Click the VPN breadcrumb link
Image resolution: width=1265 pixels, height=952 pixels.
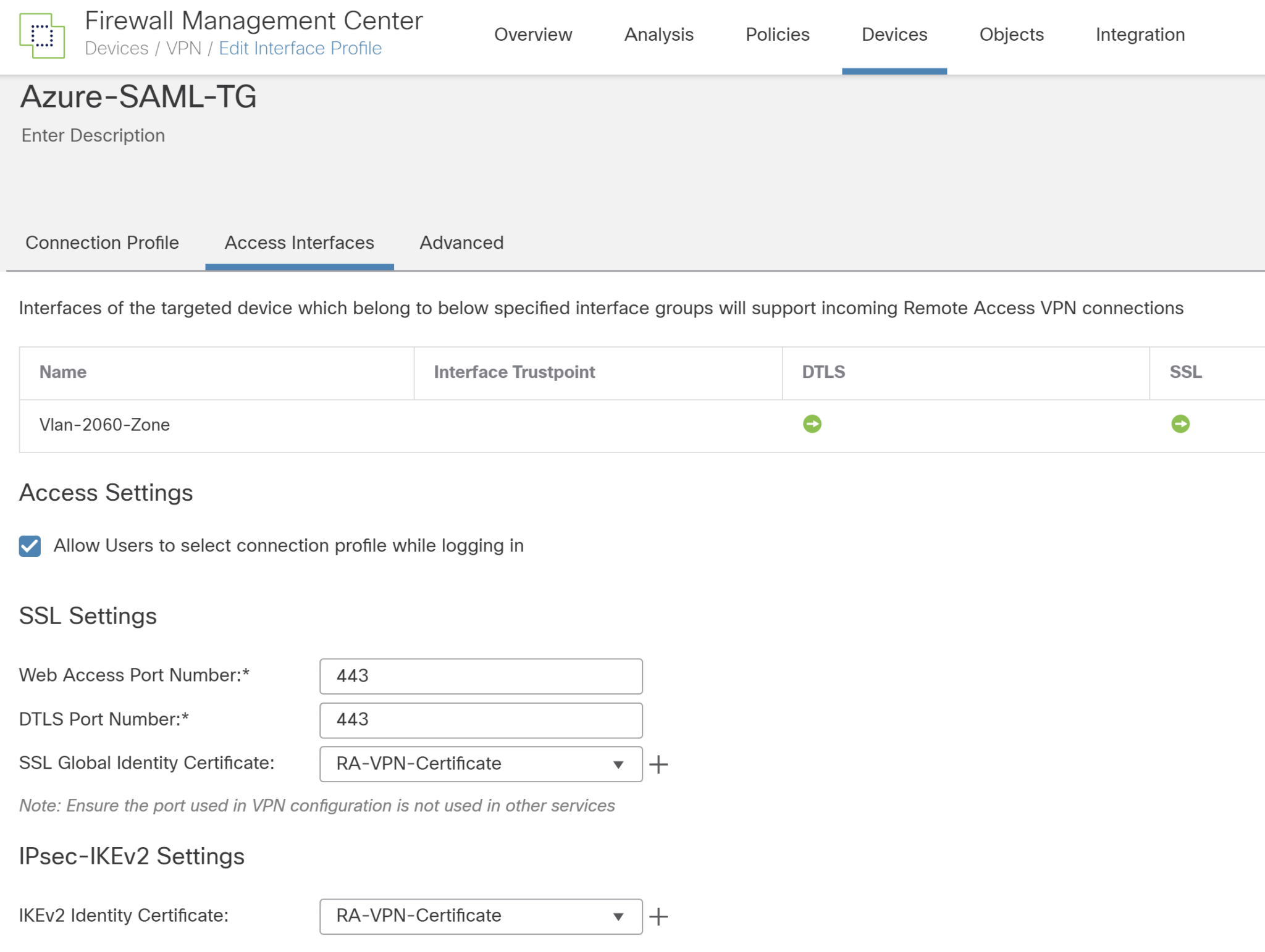(185, 48)
